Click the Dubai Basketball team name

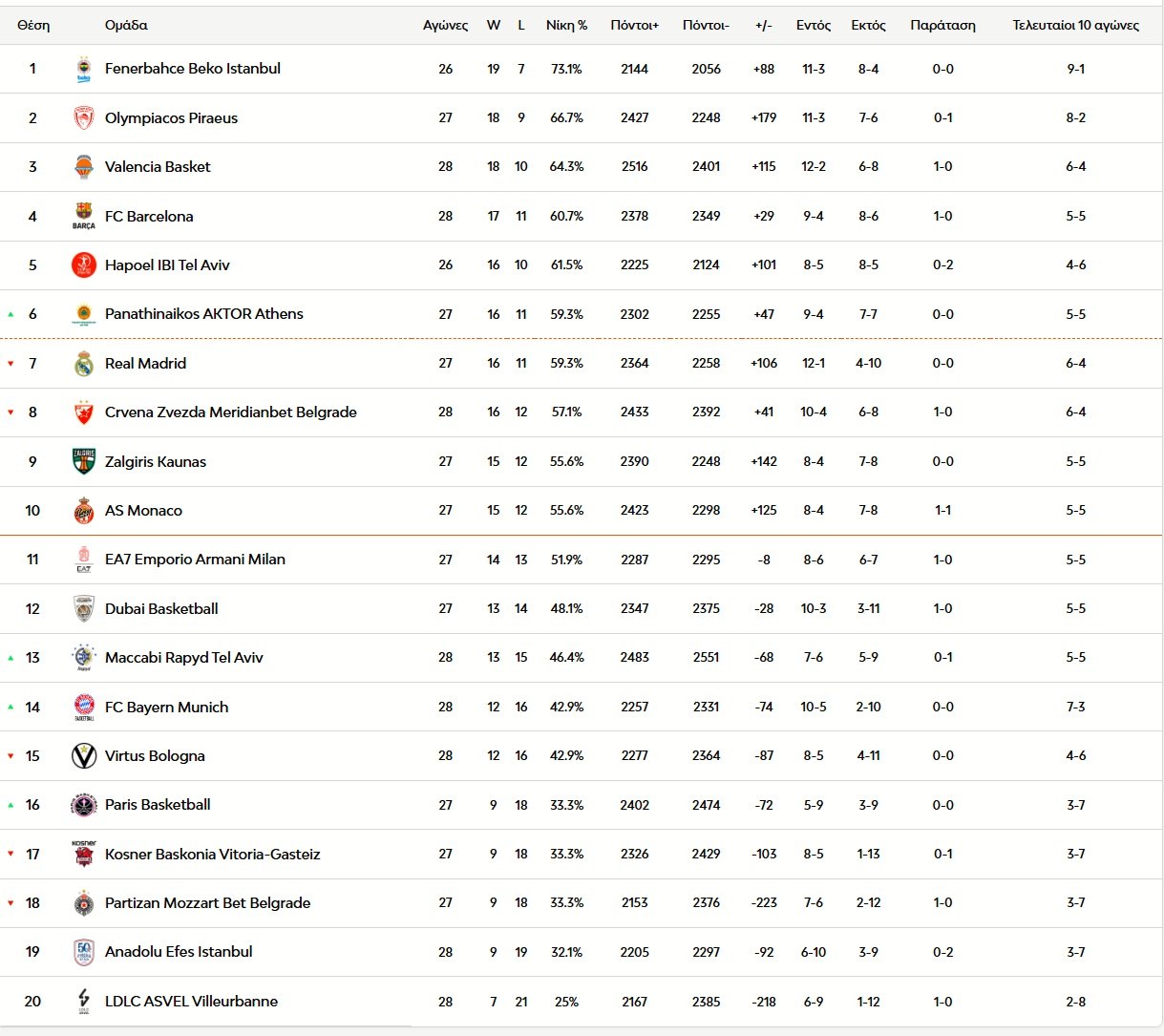coord(161,609)
